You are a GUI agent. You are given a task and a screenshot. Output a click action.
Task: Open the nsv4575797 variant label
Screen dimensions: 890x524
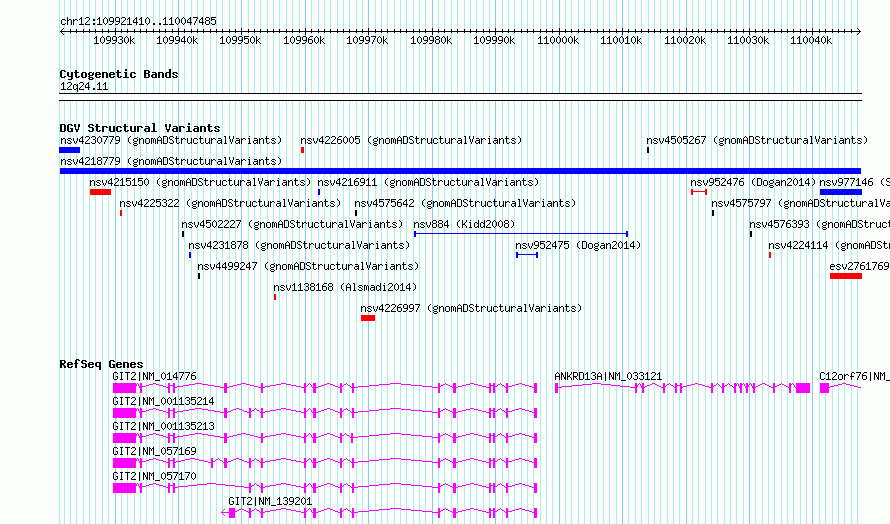coord(800,203)
